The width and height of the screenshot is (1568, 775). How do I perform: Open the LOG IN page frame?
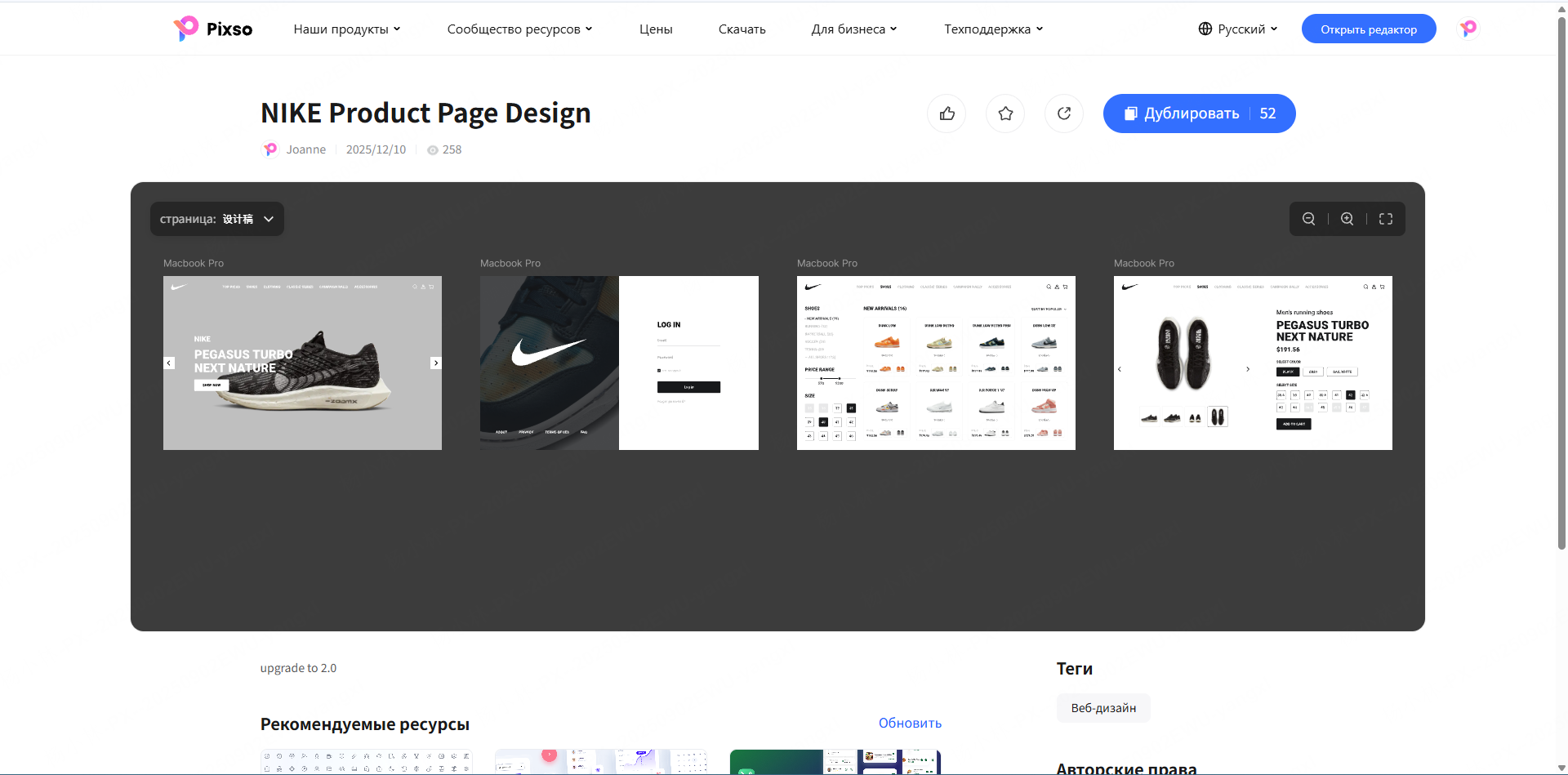(619, 363)
